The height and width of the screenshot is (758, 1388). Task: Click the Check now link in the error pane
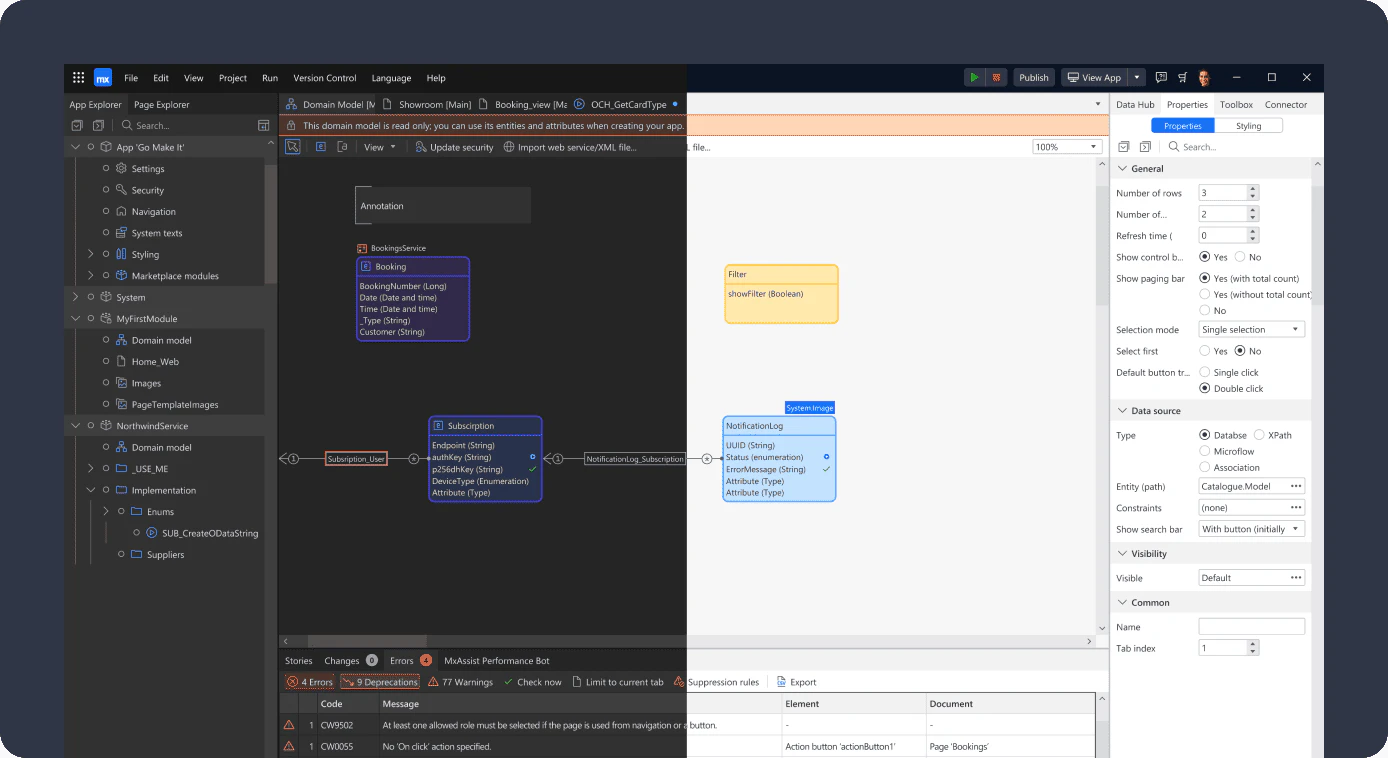533,681
